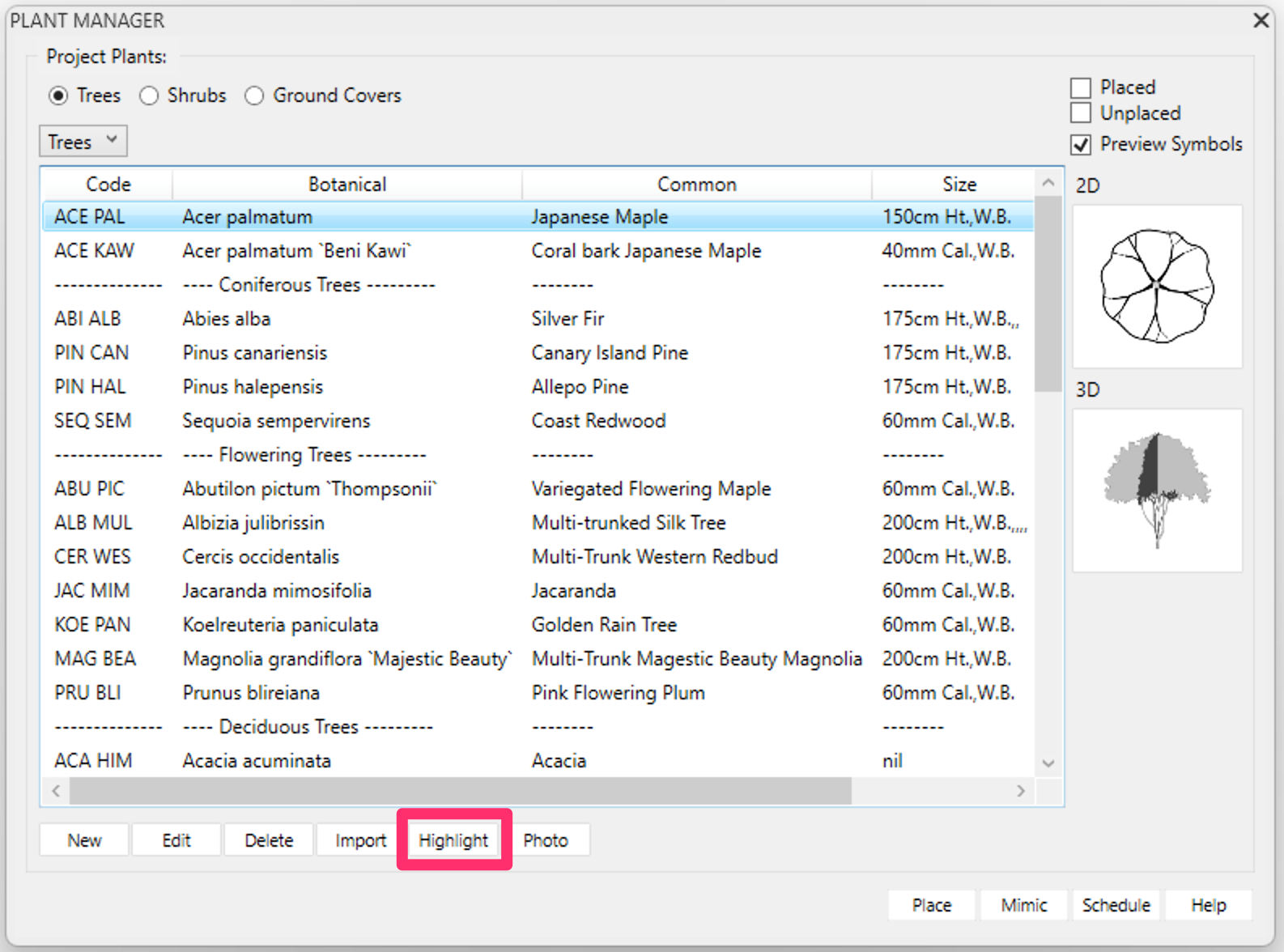Sort by the Common column header
The height and width of the screenshot is (952, 1284).
coord(697,185)
